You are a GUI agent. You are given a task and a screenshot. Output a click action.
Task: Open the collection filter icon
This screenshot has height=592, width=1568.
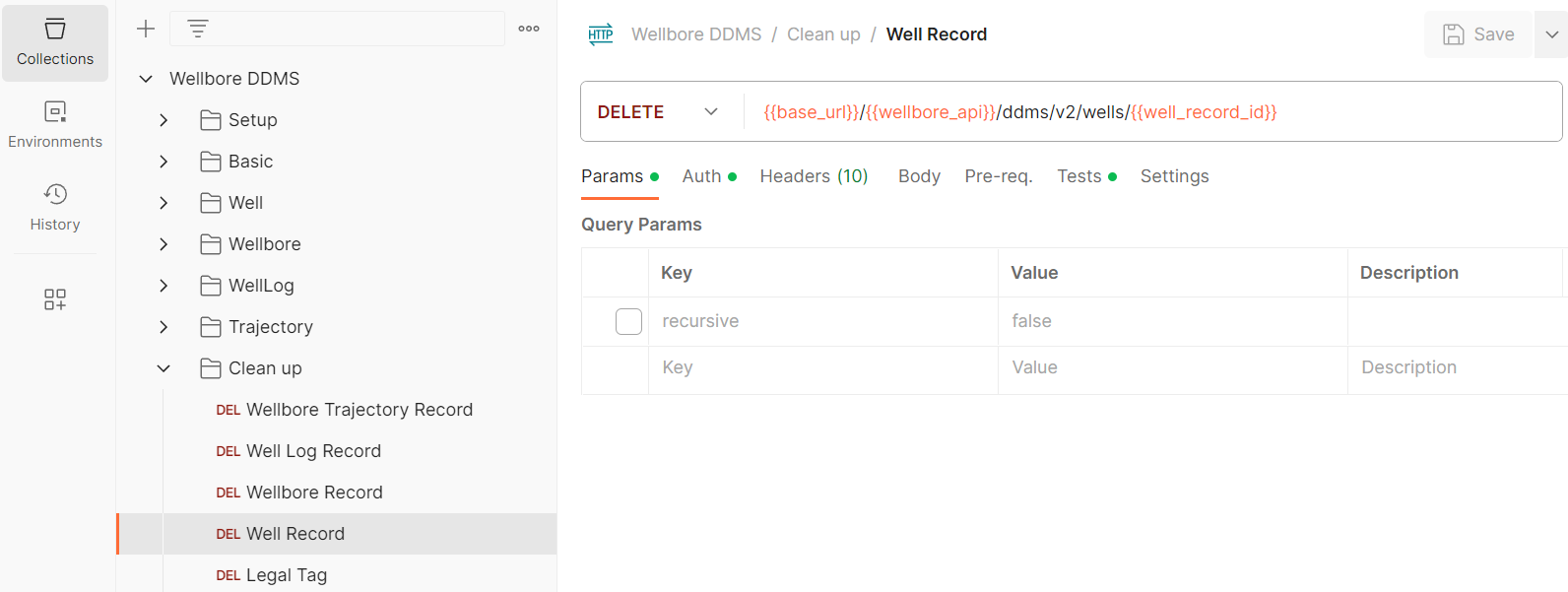tap(197, 29)
